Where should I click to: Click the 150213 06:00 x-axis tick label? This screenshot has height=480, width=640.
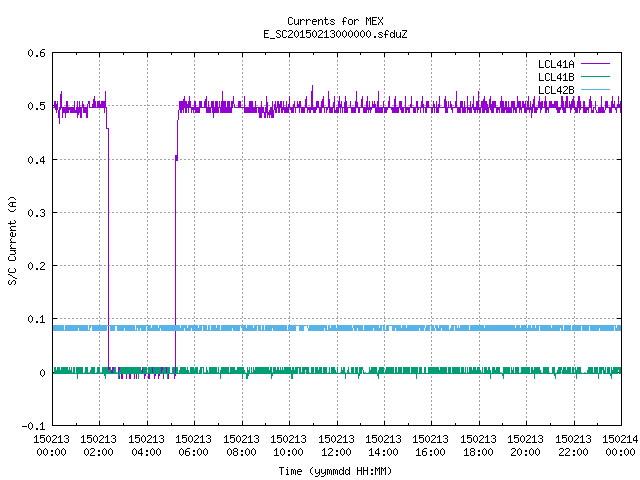(193, 445)
